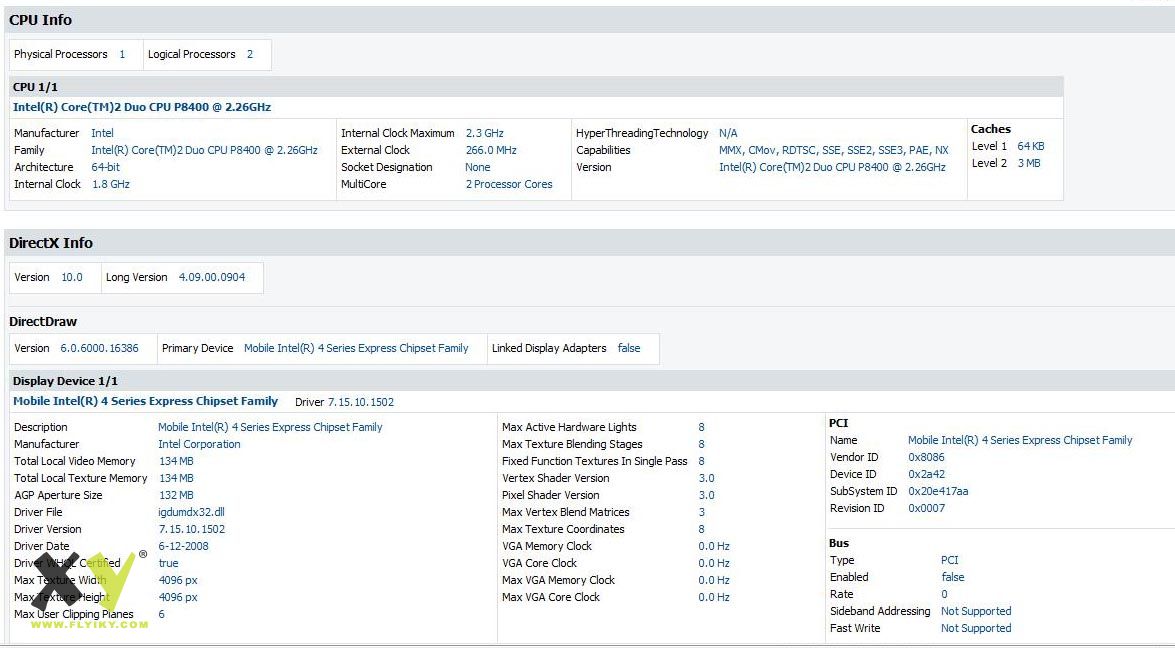1175x648 pixels.
Task: Click the External Clock value "266.0 MHz"
Action: pyautogui.click(x=491, y=151)
